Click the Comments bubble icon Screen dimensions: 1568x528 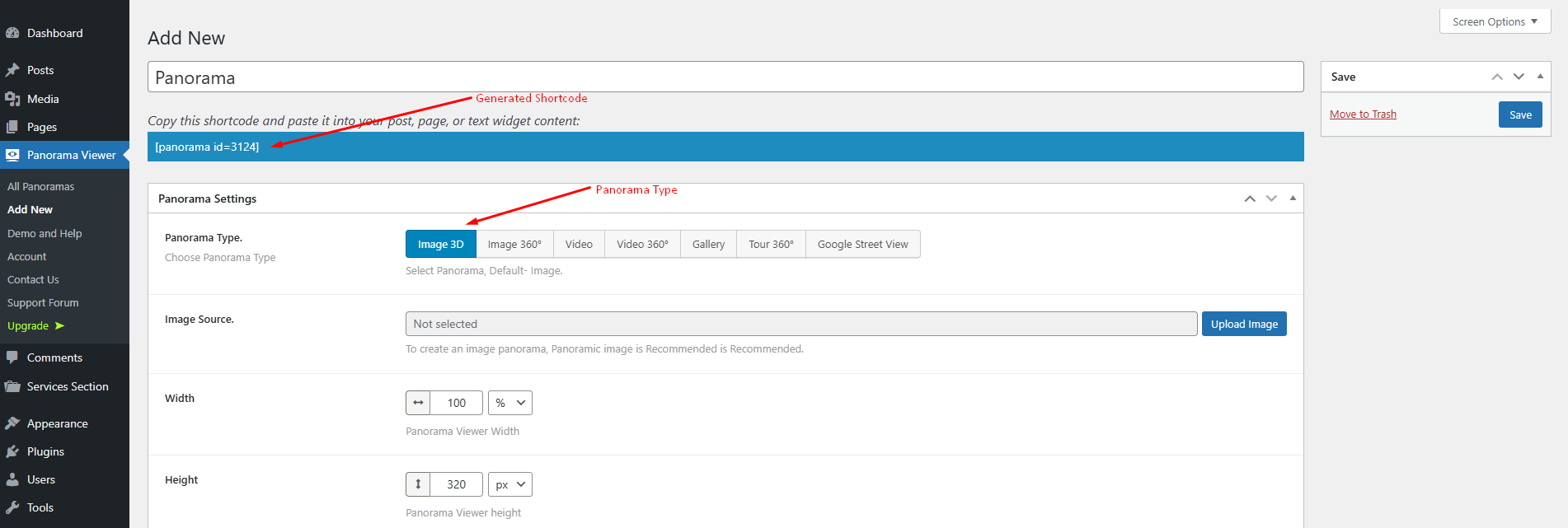12,357
